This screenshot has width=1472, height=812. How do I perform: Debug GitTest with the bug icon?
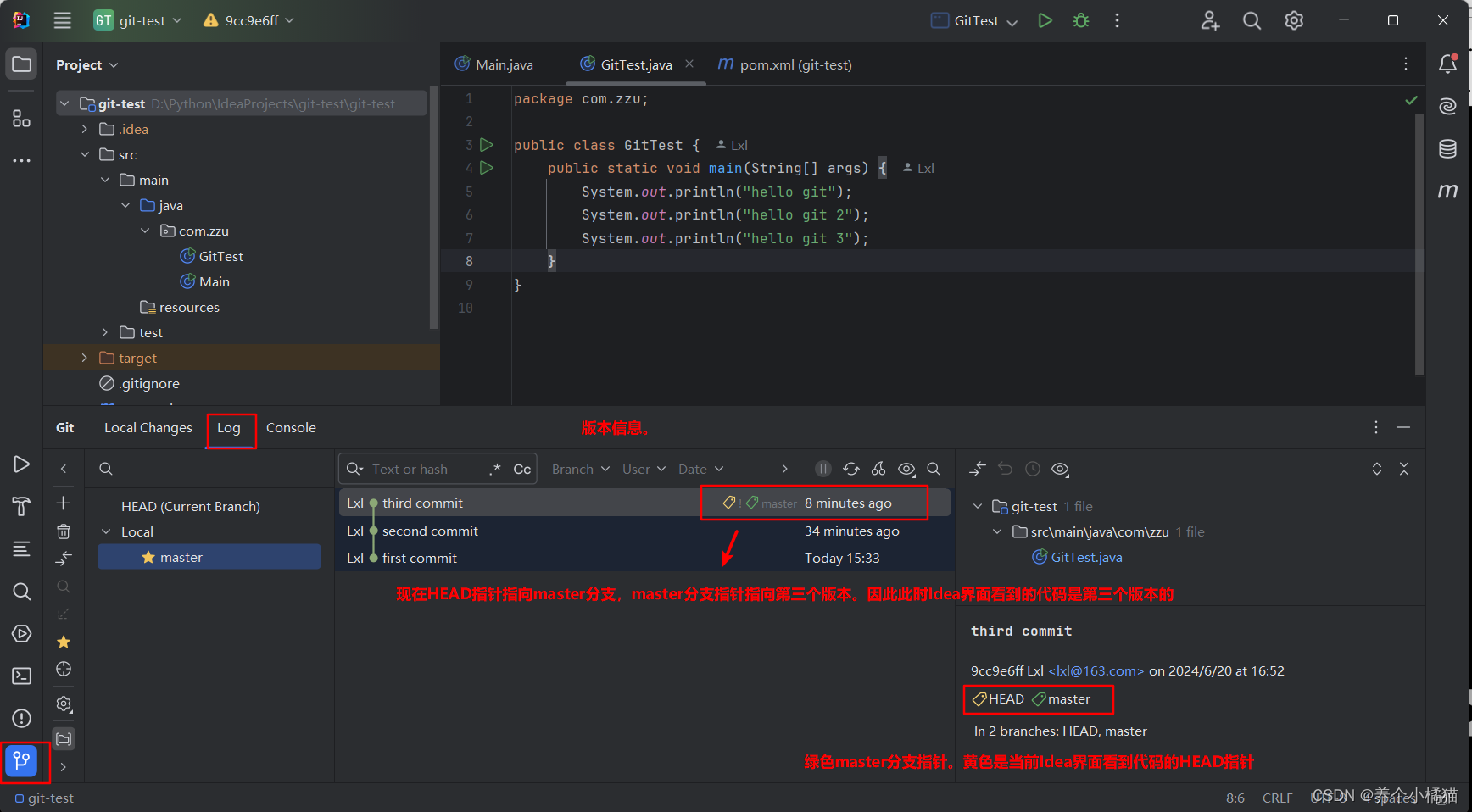[1081, 20]
